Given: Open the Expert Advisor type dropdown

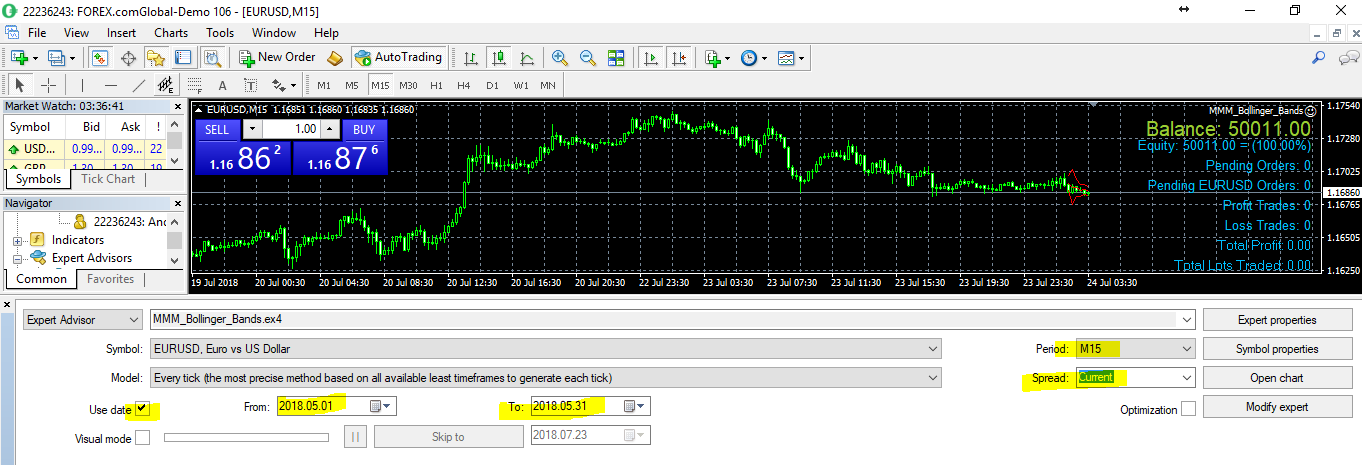Looking at the screenshot, I should tap(83, 320).
